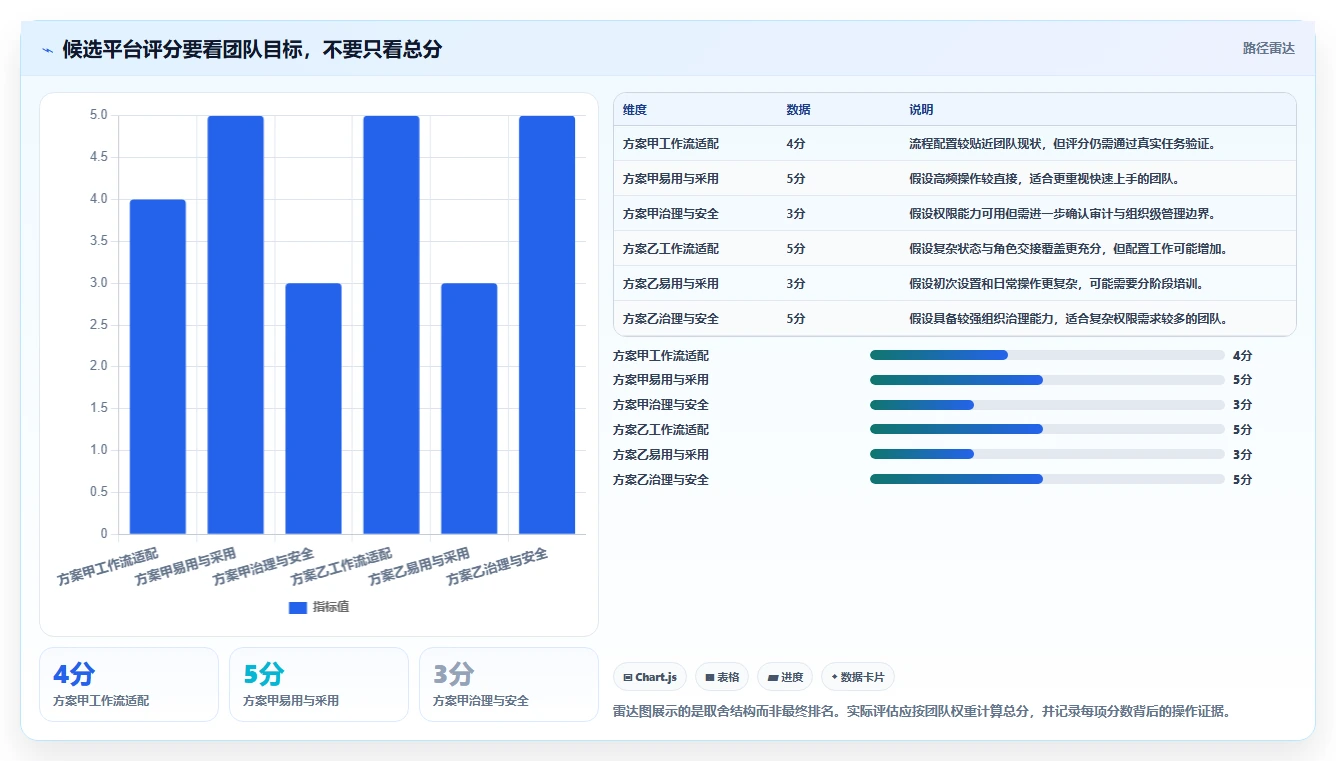Click description starting 假设高频操作较直接
Screen dimensions: 1336x761
1044,179
